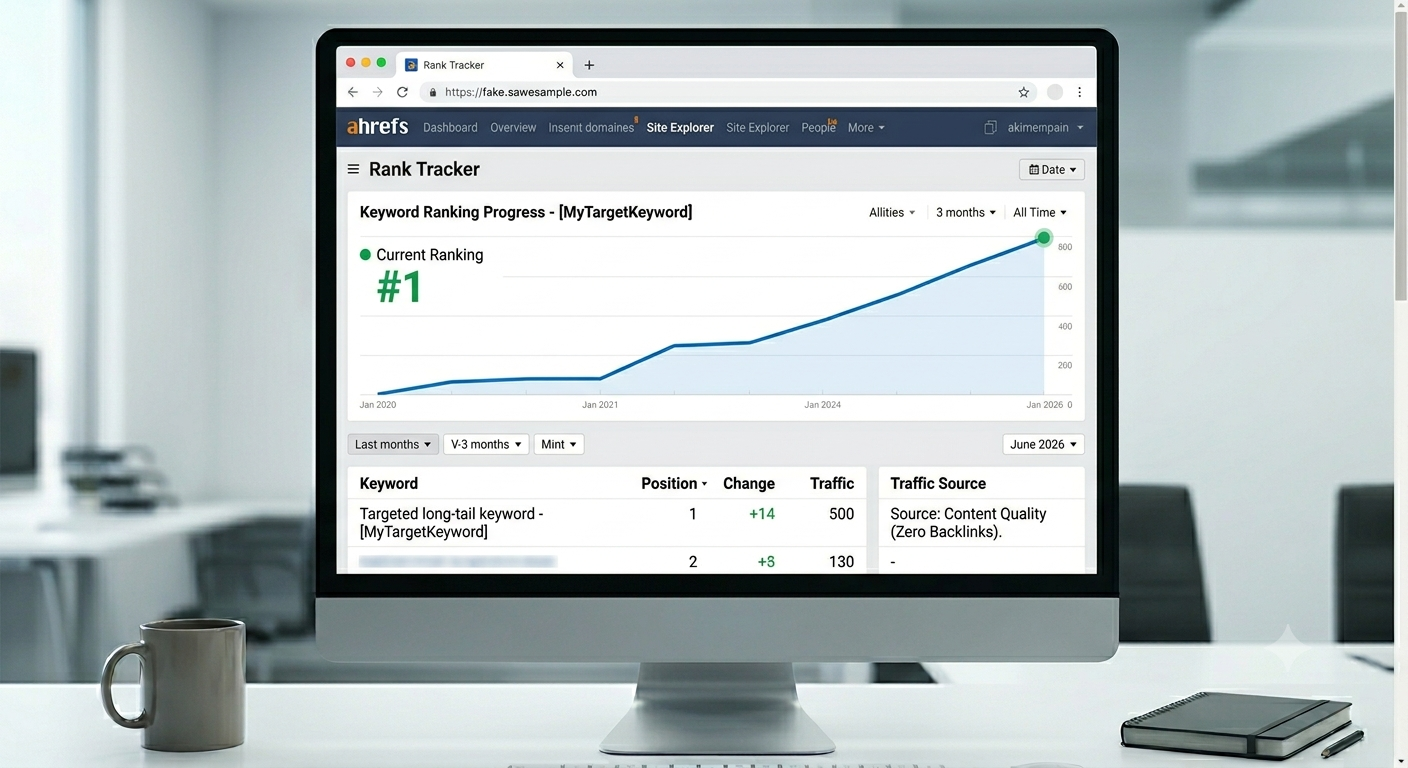Image resolution: width=1408 pixels, height=768 pixels.
Task: Click the Jan 2024 axis label
Action: pos(823,405)
